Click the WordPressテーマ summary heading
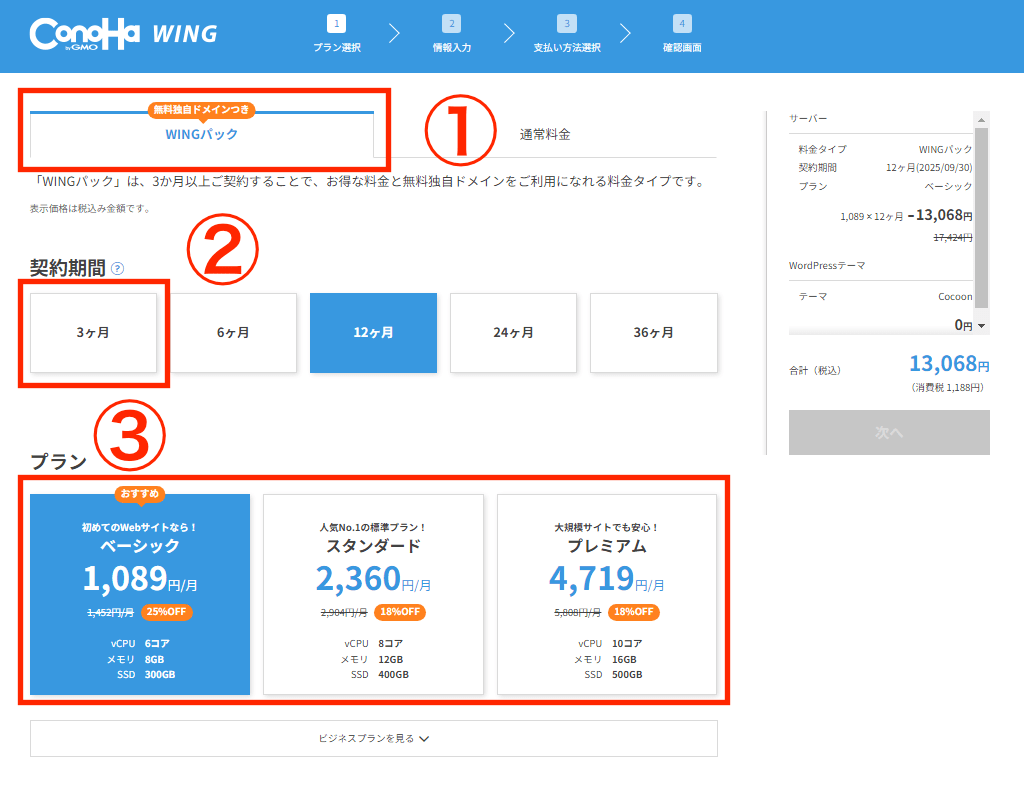 click(827, 266)
